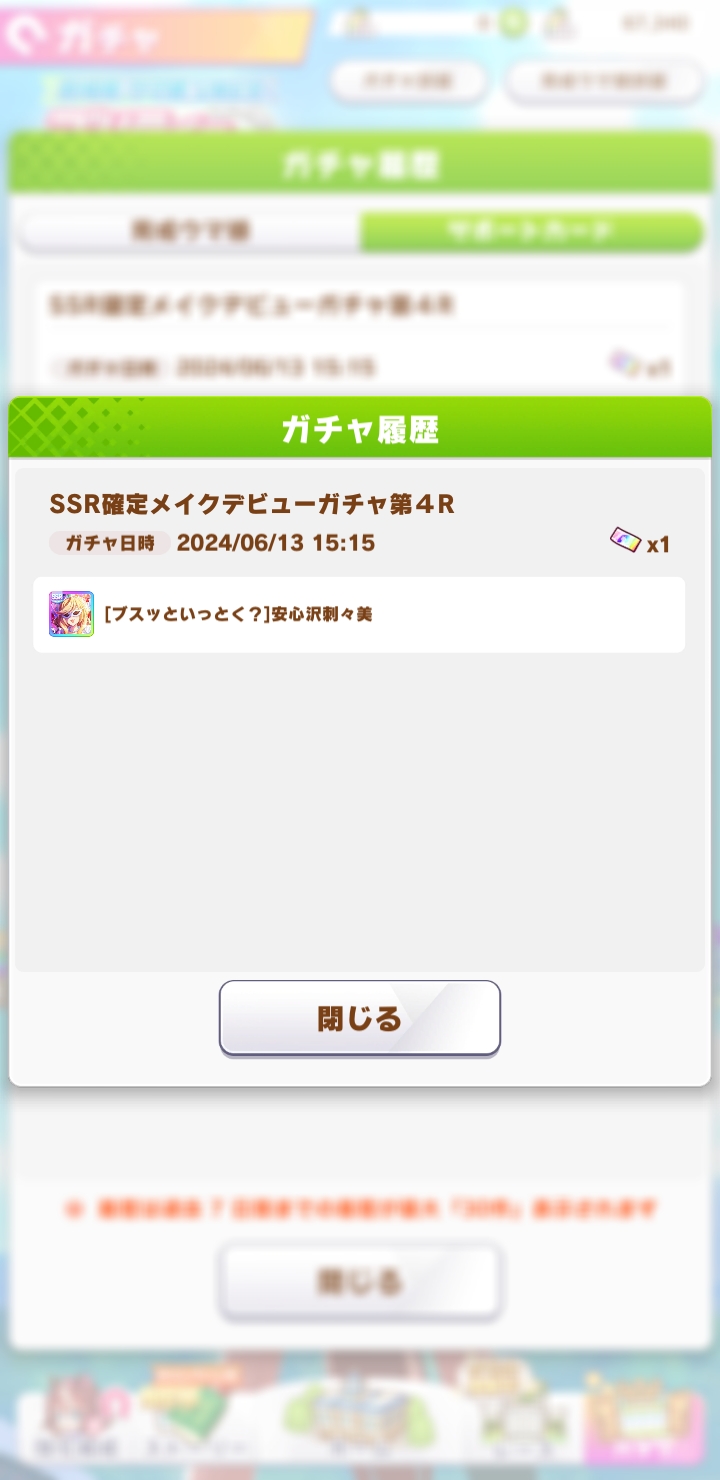
Task: Tap the SSR確定メイクデビューガチャ第4R title in dialog
Action: (252, 505)
